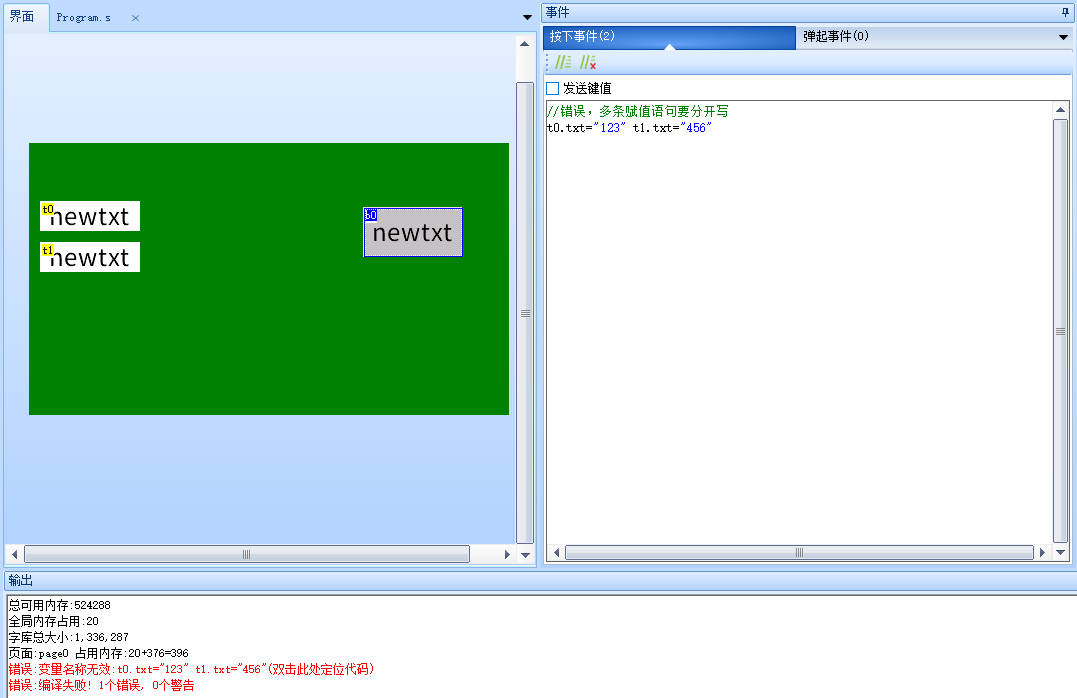Close the Program.s tab
Image resolution: width=1077 pixels, height=698 pixels.
[x=135, y=17]
